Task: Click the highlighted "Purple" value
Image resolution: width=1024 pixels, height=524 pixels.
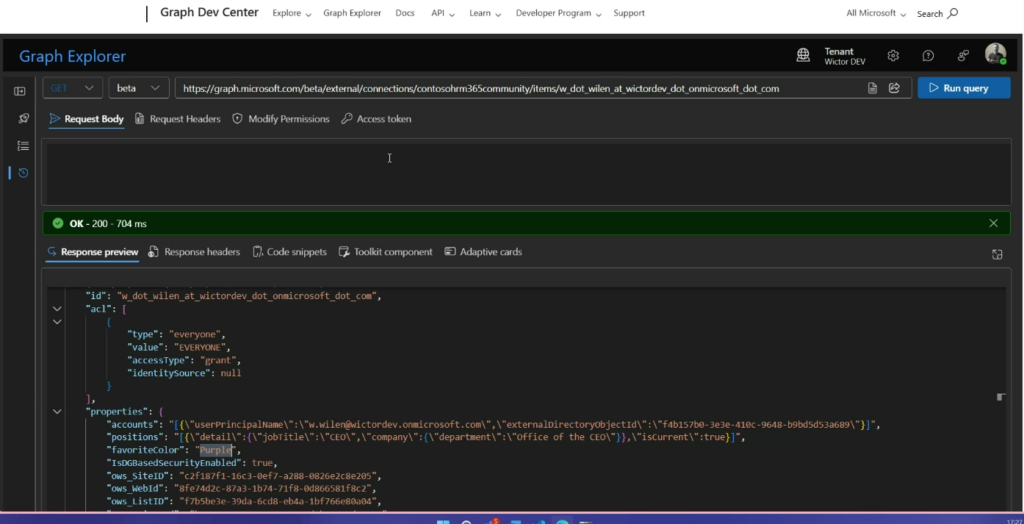Action: (x=216, y=450)
